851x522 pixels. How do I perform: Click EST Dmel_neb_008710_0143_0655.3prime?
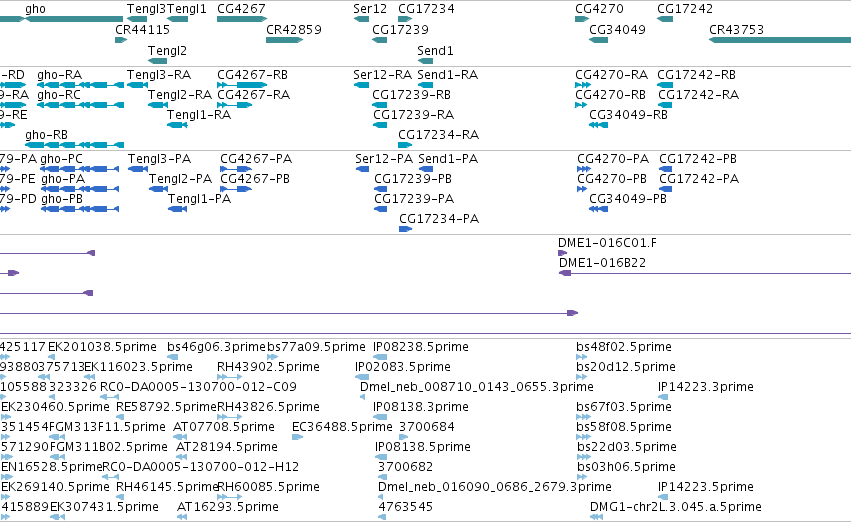pyautogui.click(x=477, y=387)
